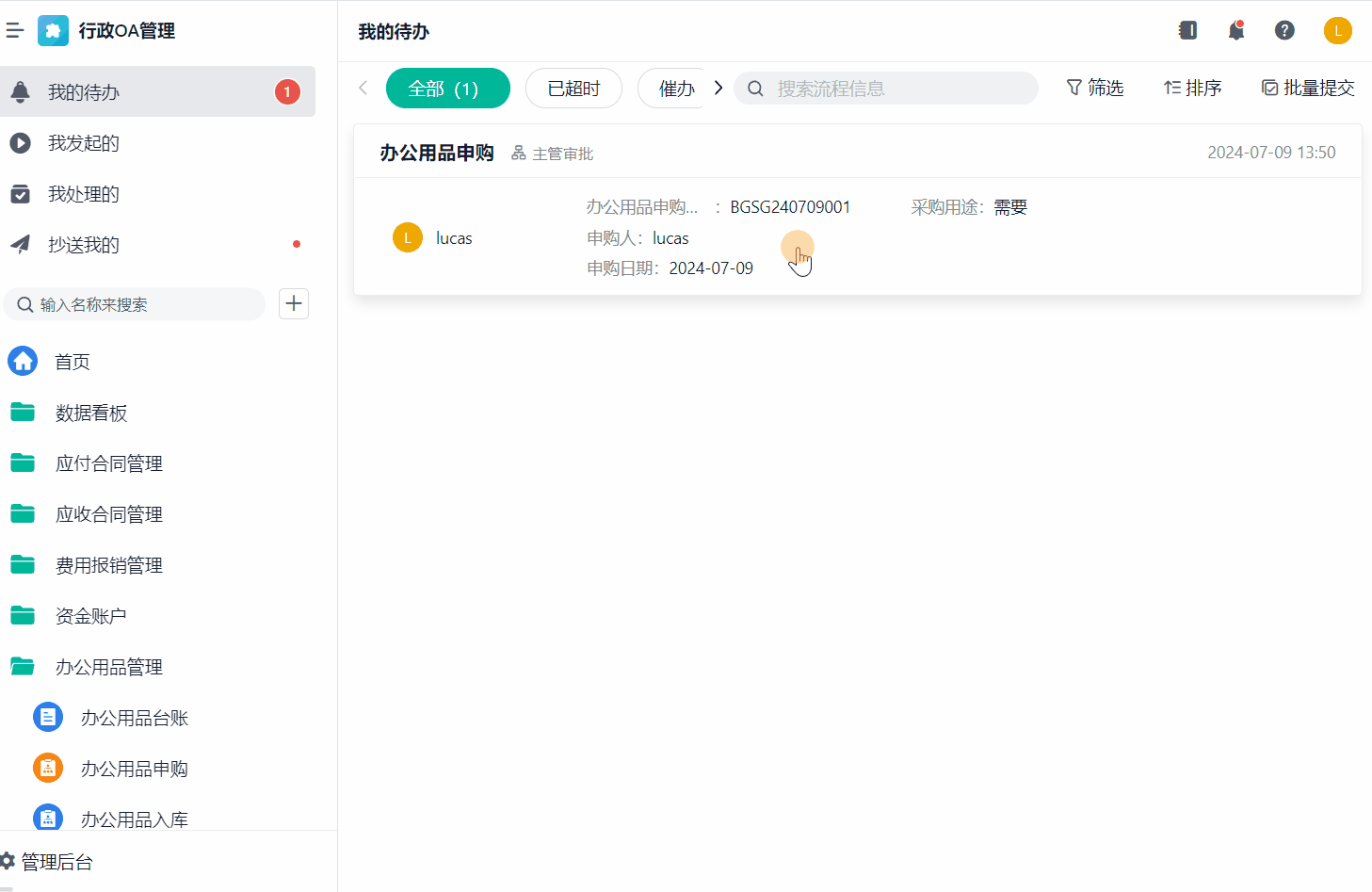
Task: Click the plus icon beside sidebar search
Action: point(294,303)
